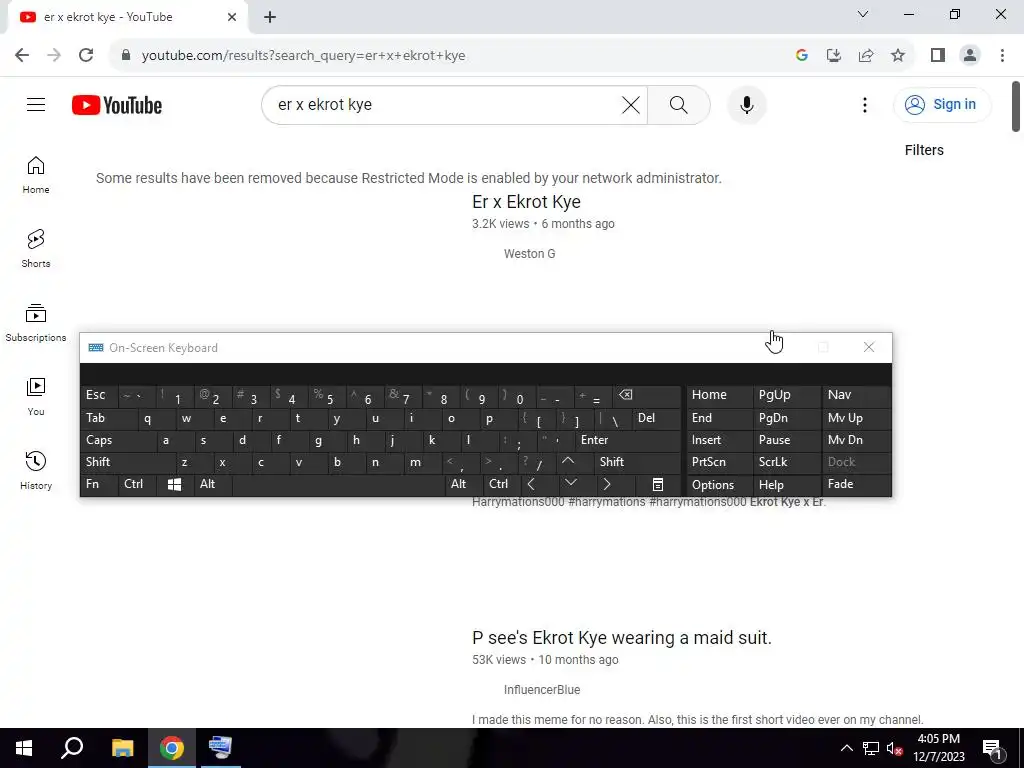Screen dimensions: 1024x768
Task: Open the notification center
Action: coord(992,748)
